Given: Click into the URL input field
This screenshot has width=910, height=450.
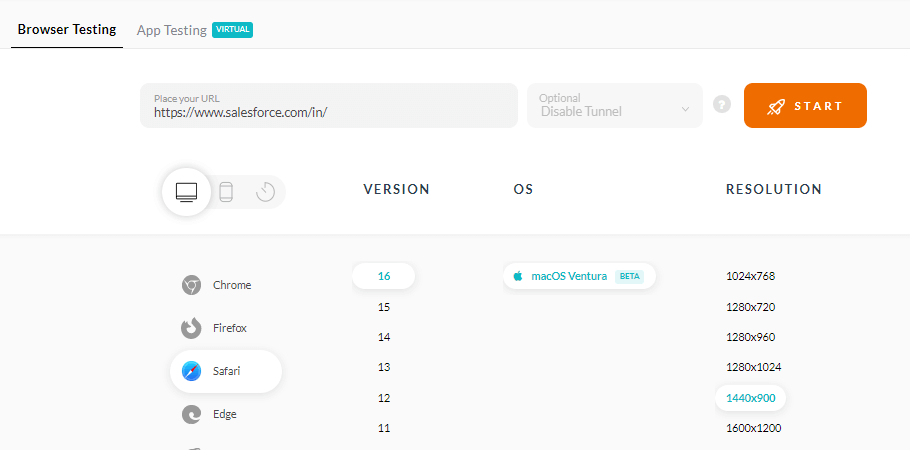Looking at the screenshot, I should 328,105.
